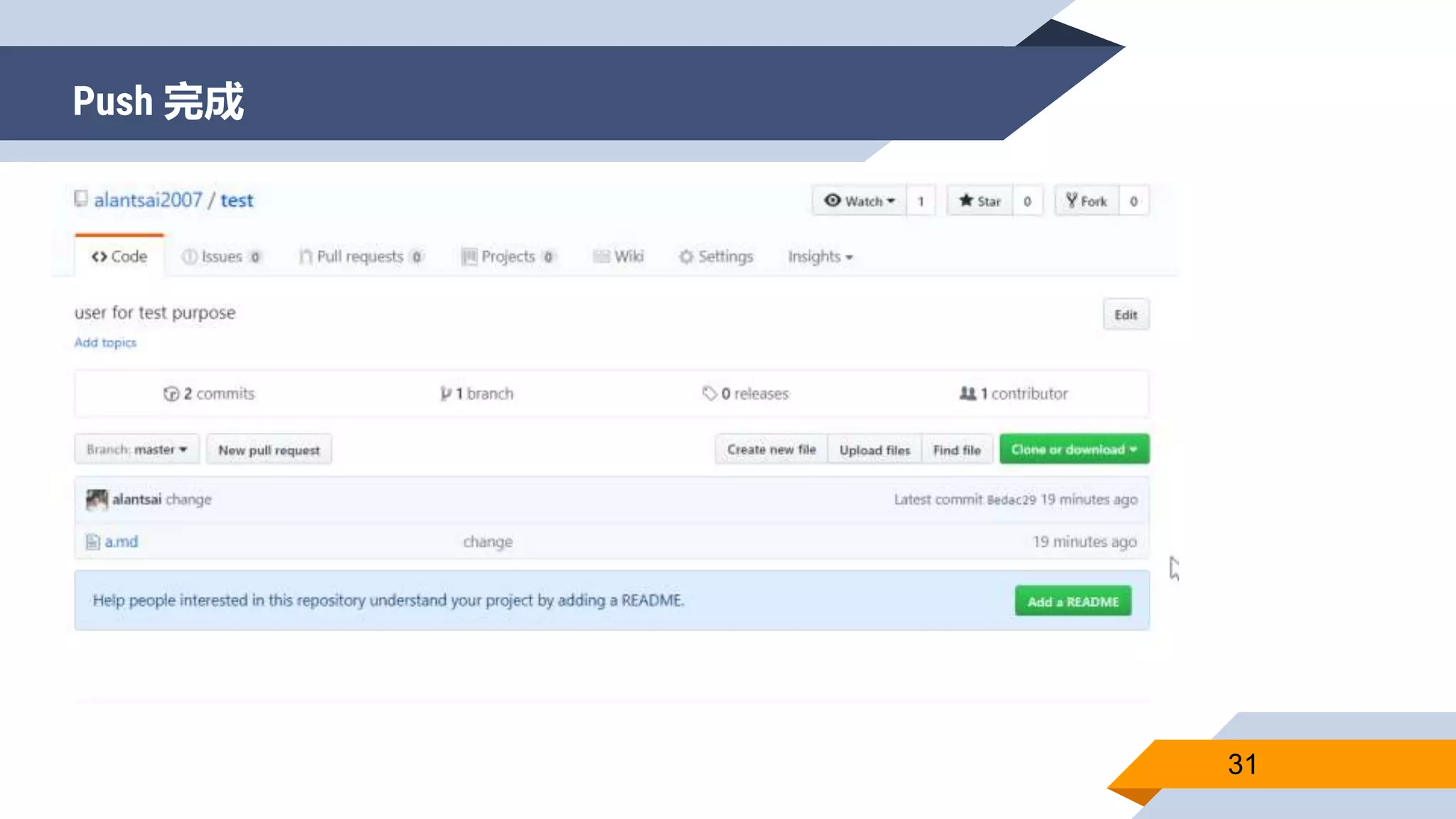Open the Insights dropdown tab

click(x=820, y=257)
